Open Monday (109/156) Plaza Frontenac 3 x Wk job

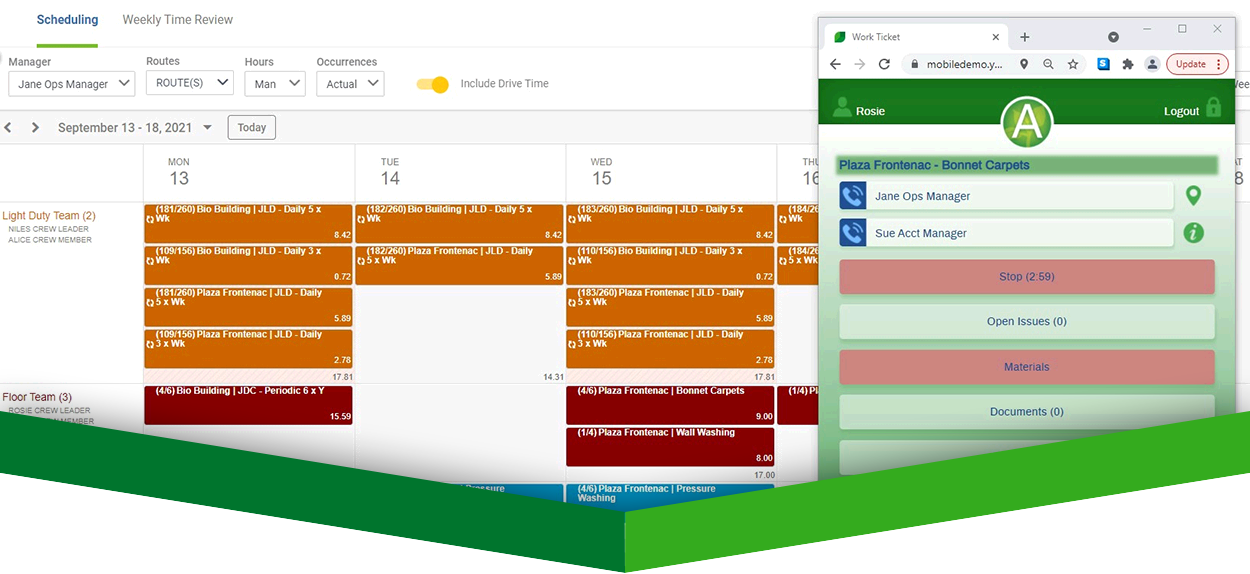(249, 349)
